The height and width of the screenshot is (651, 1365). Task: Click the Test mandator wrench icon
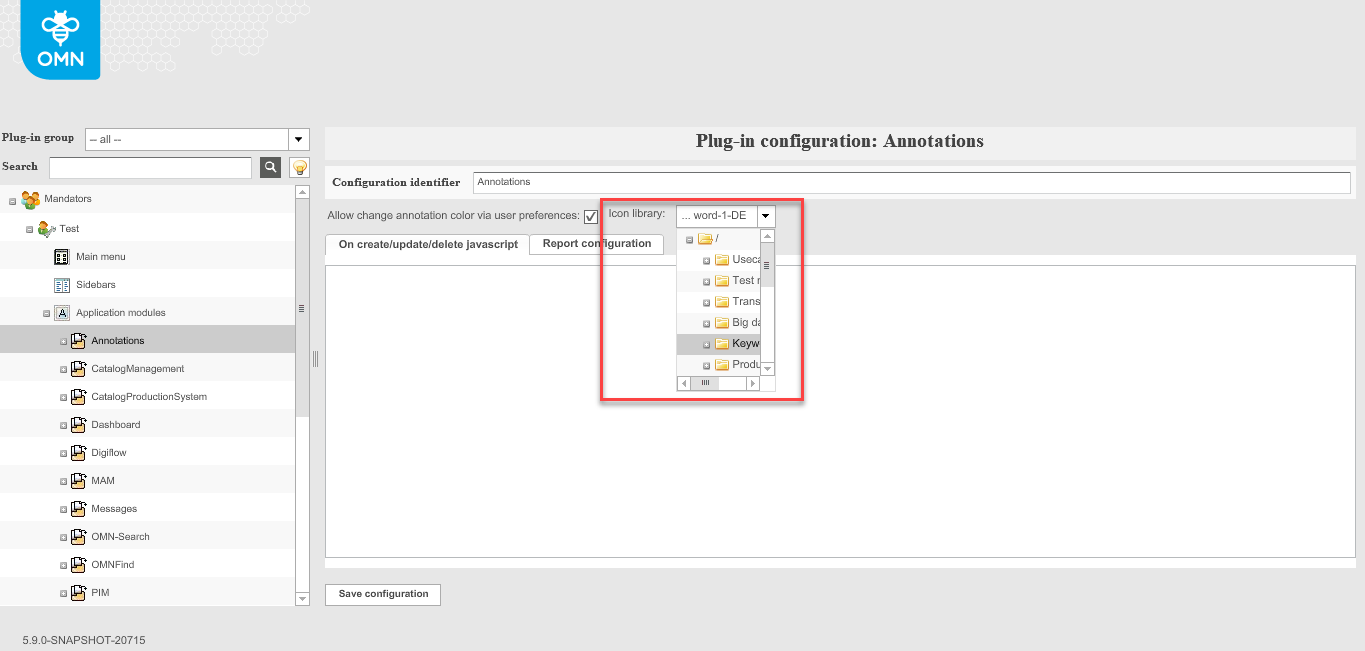tap(47, 228)
